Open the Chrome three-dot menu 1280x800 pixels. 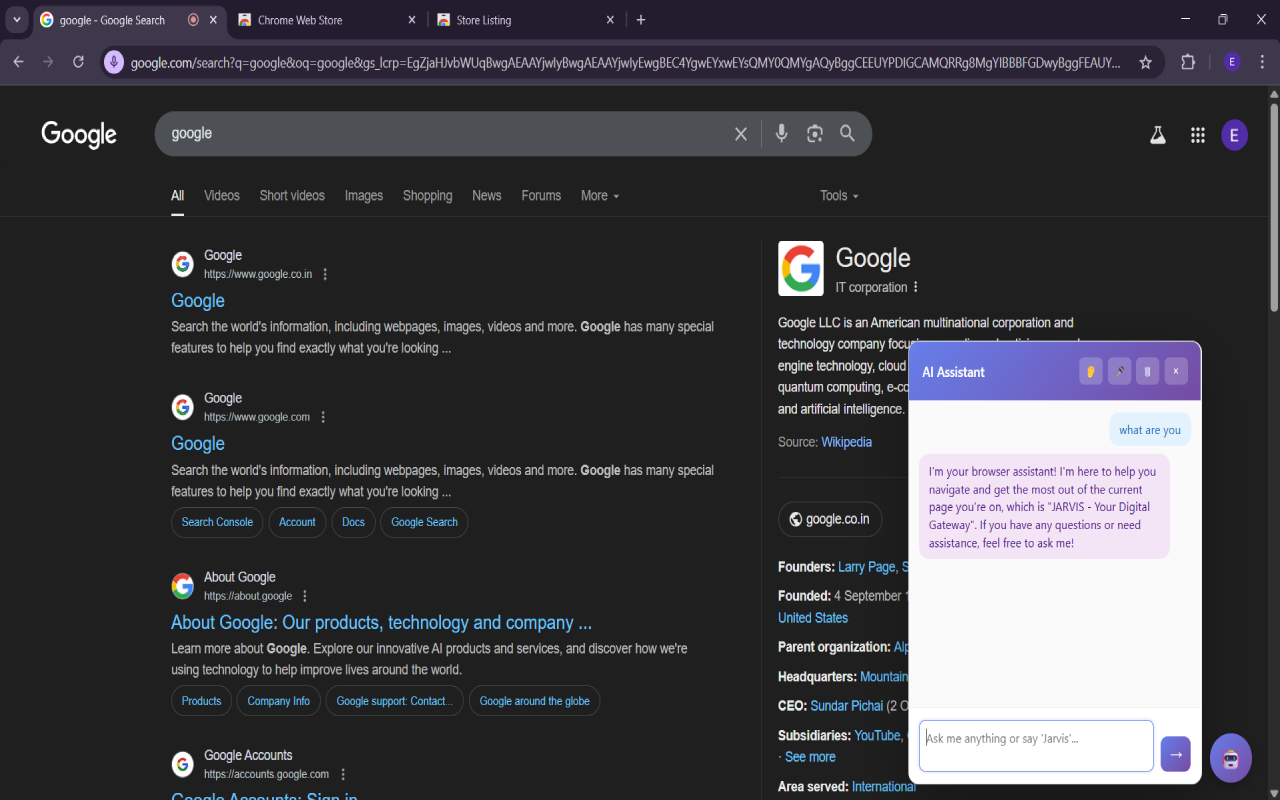(x=1260, y=62)
